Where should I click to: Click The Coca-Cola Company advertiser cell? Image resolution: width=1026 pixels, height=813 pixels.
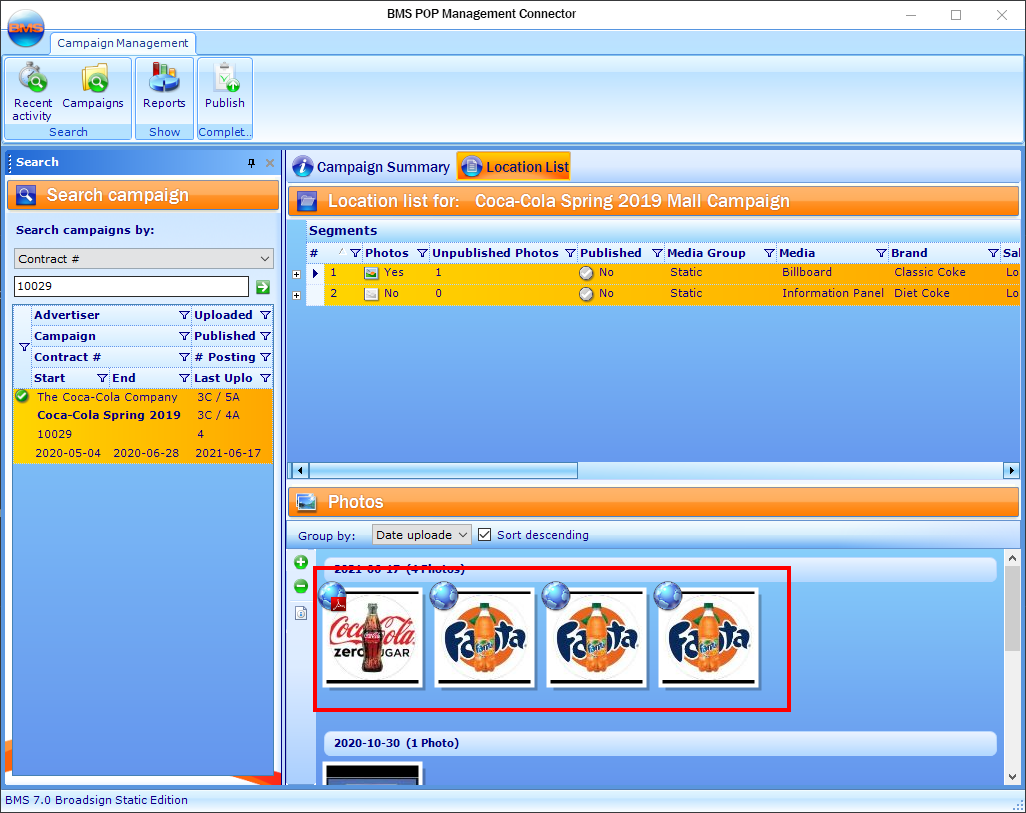pyautogui.click(x=107, y=397)
